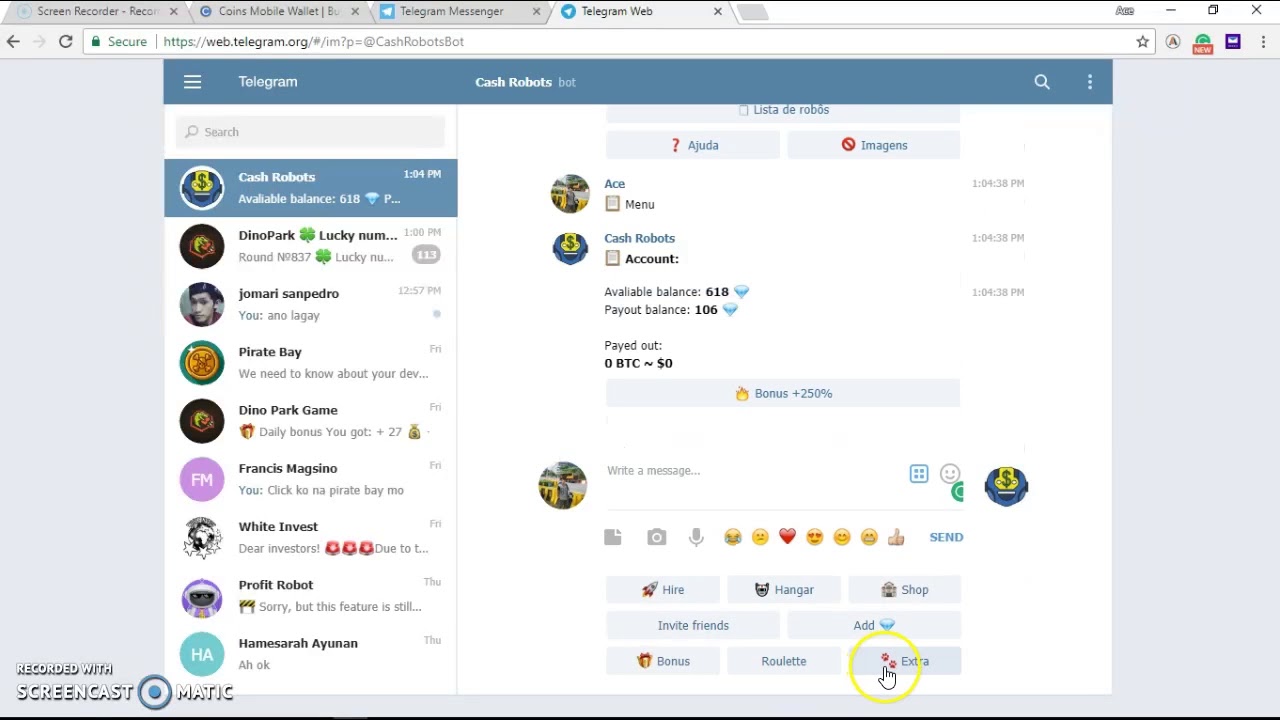Click the Roulette button
This screenshot has height=720, width=1280.
(784, 662)
